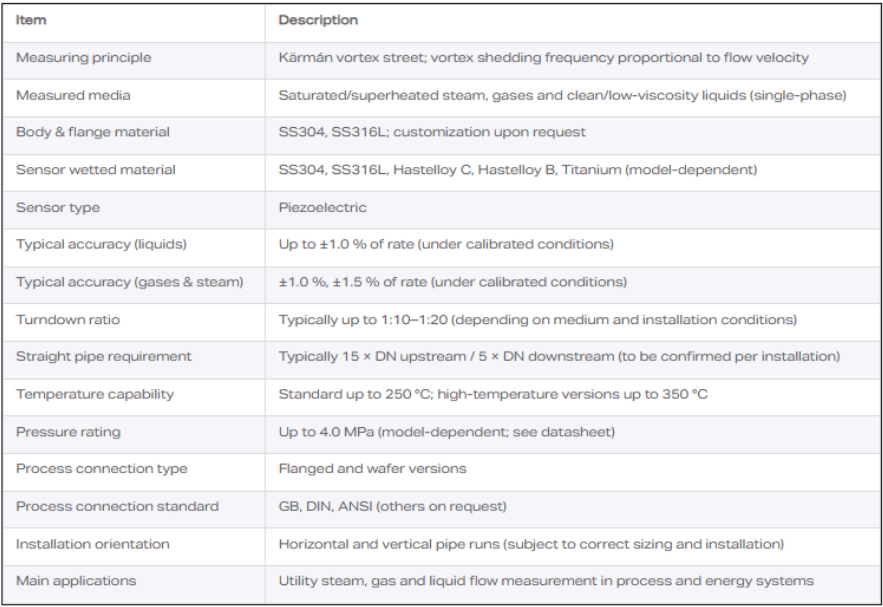This screenshot has width=883, height=607.
Task: Click the "Installation orientation" row label
Action: coord(93,544)
